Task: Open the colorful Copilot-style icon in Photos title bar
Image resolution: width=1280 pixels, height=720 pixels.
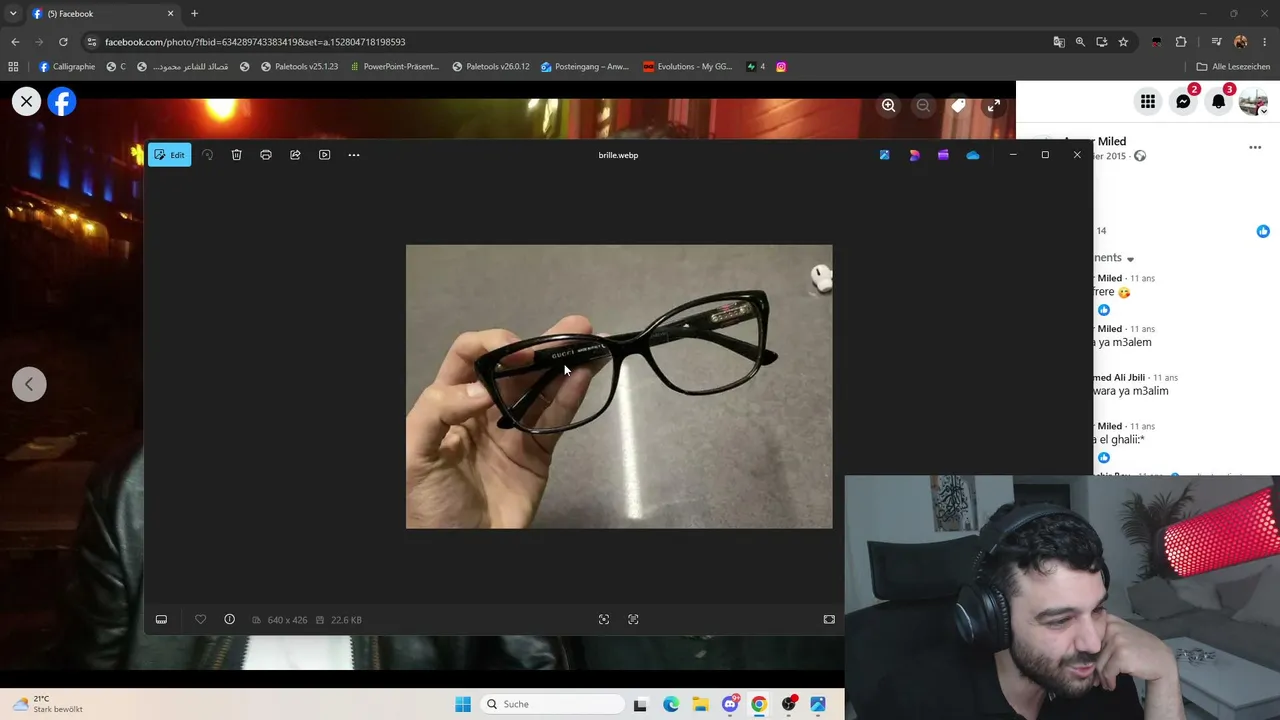Action: (914, 155)
